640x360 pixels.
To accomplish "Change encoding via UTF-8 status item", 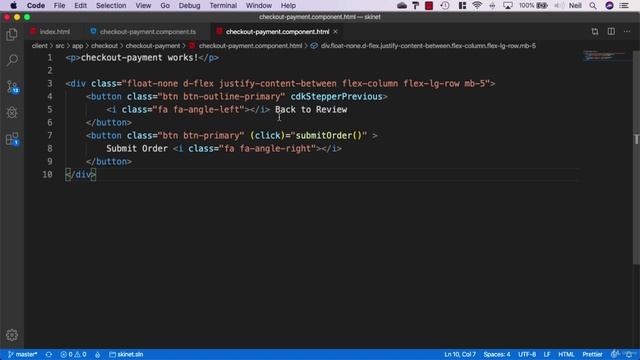I will [527, 354].
